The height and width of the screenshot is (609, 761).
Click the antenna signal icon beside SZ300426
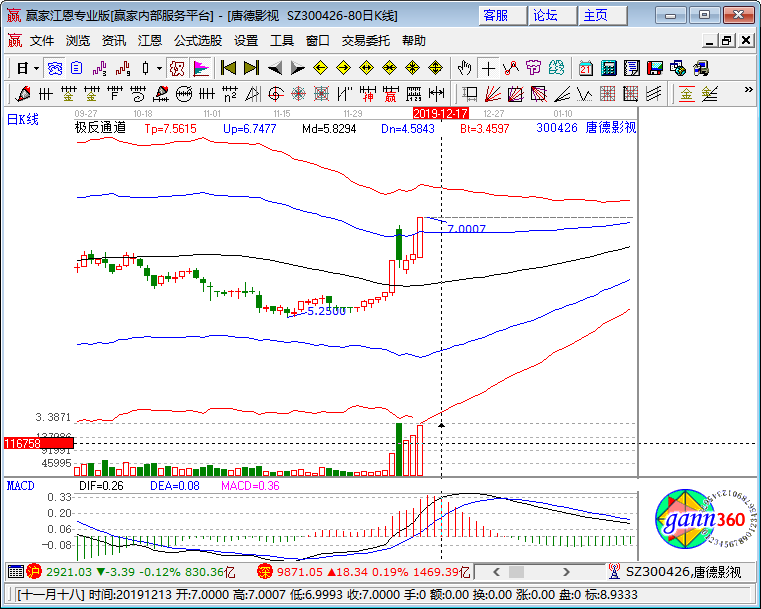(x=614, y=572)
